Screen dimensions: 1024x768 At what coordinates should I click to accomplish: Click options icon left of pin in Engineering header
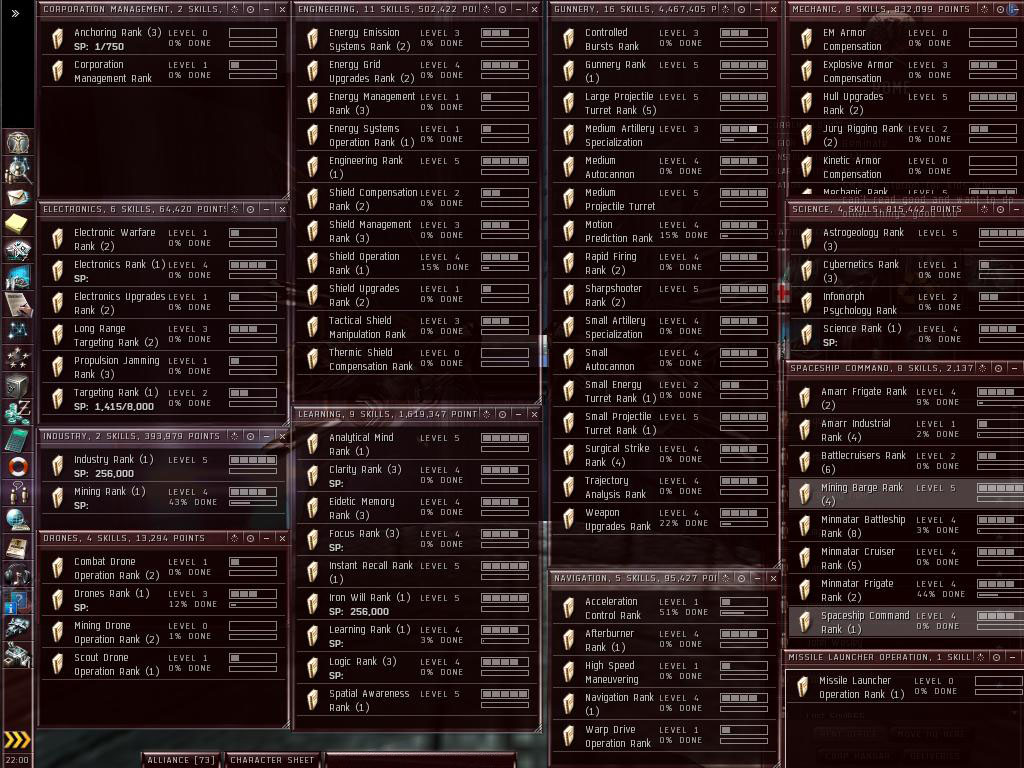(x=487, y=9)
